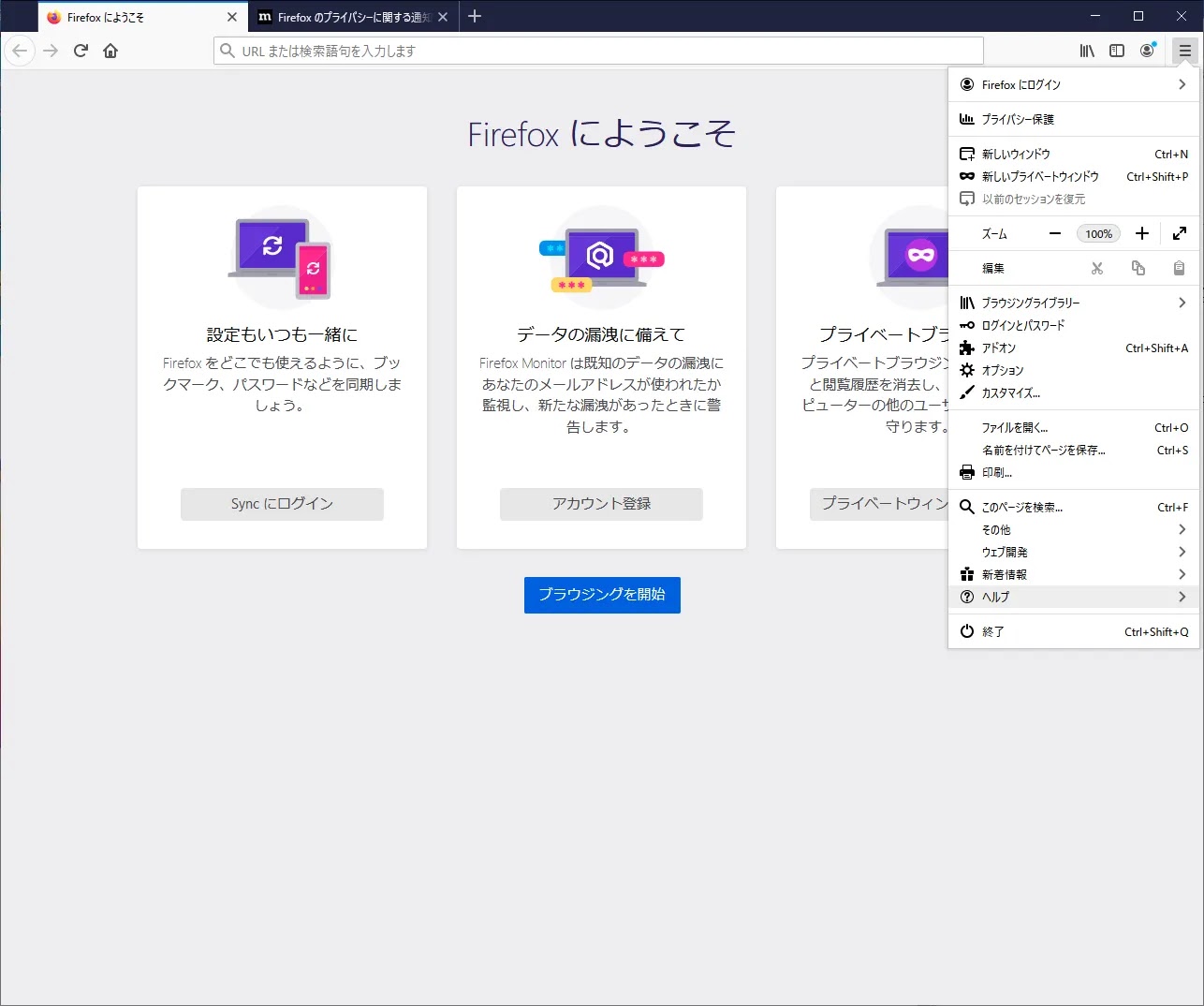Click 以前のセッションを復元 menu item
The height and width of the screenshot is (1006, 1204).
[x=1074, y=199]
